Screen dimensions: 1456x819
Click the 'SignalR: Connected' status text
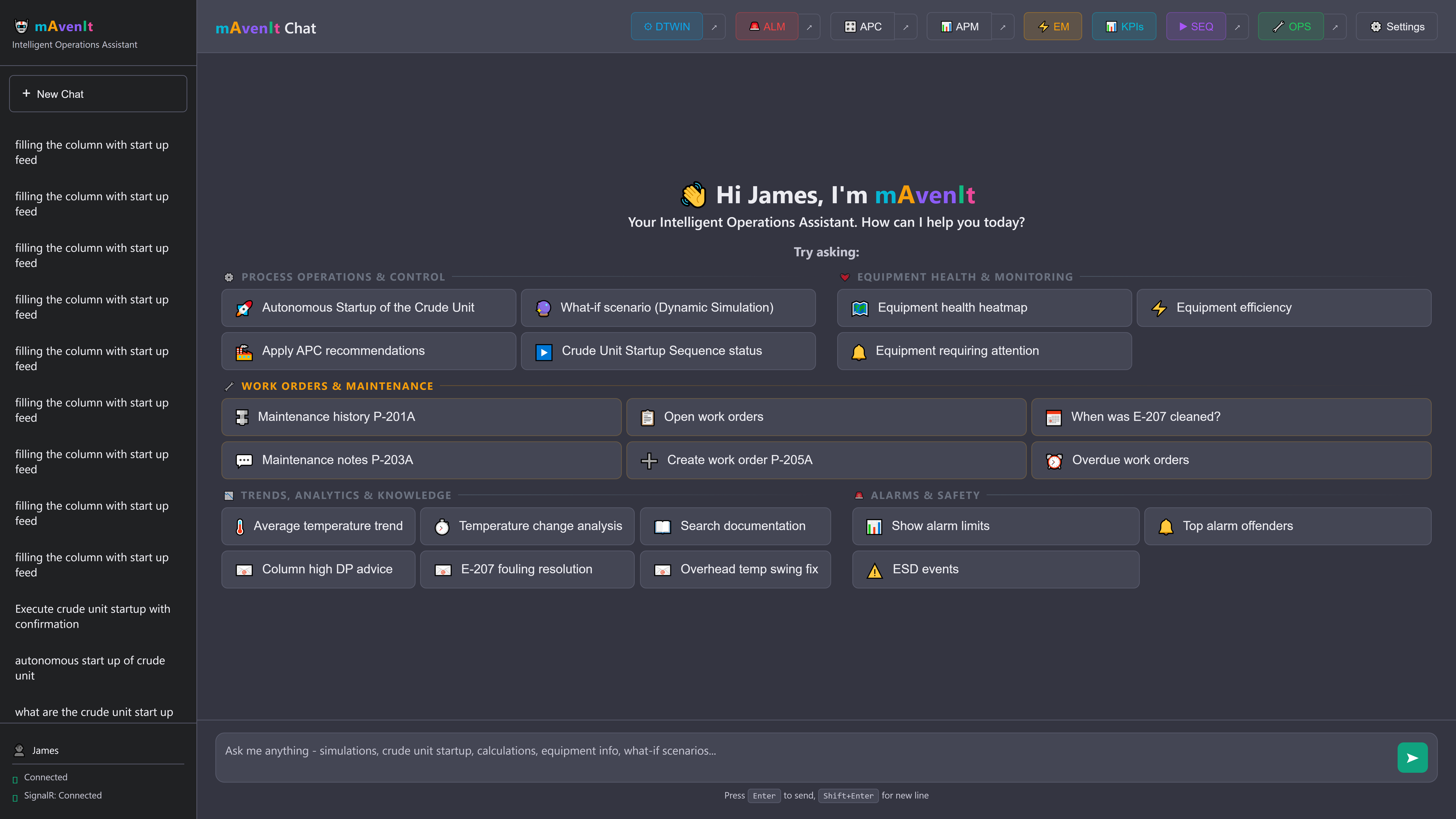pos(63,796)
